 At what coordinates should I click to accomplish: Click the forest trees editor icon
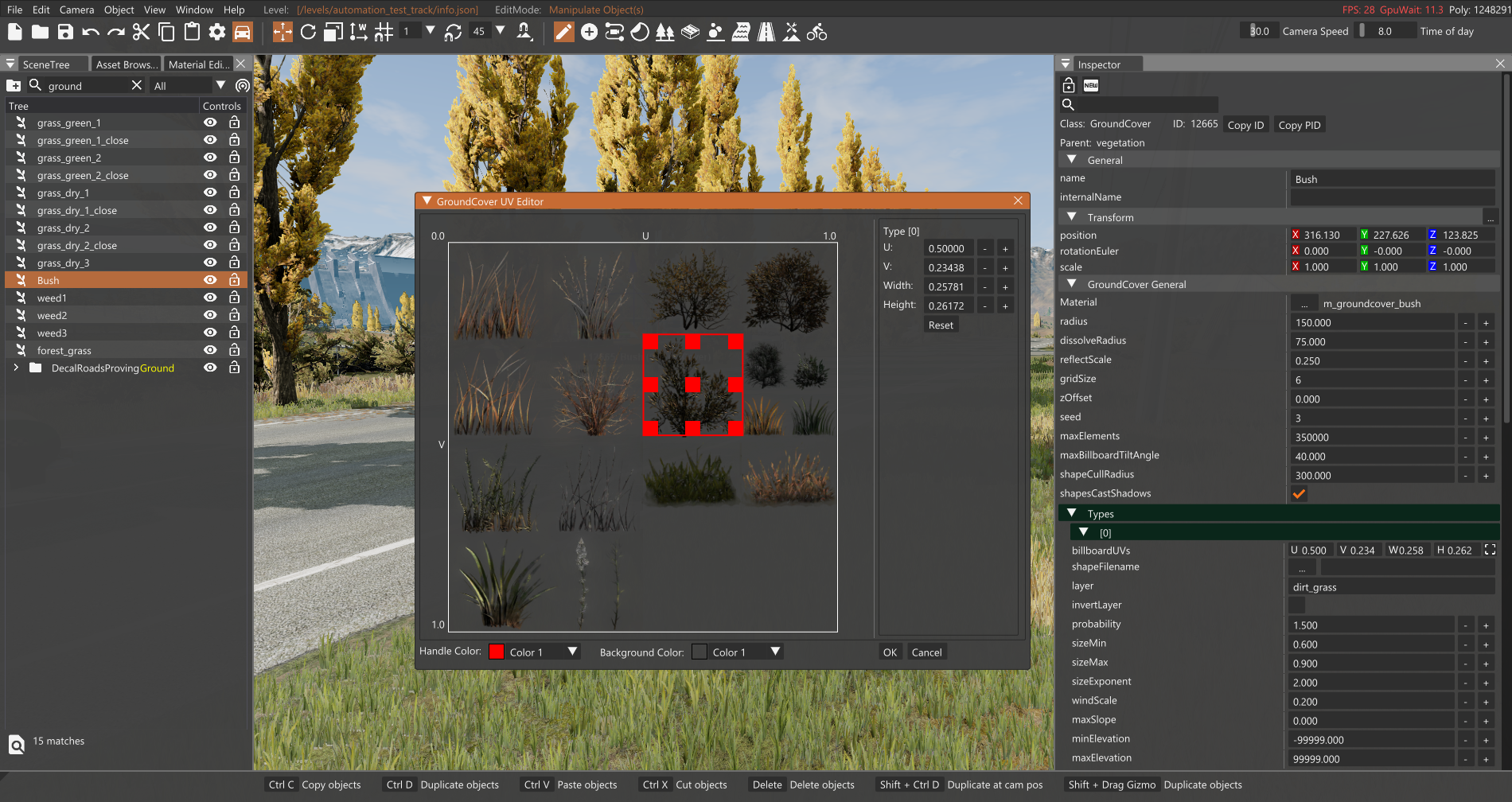click(x=664, y=32)
